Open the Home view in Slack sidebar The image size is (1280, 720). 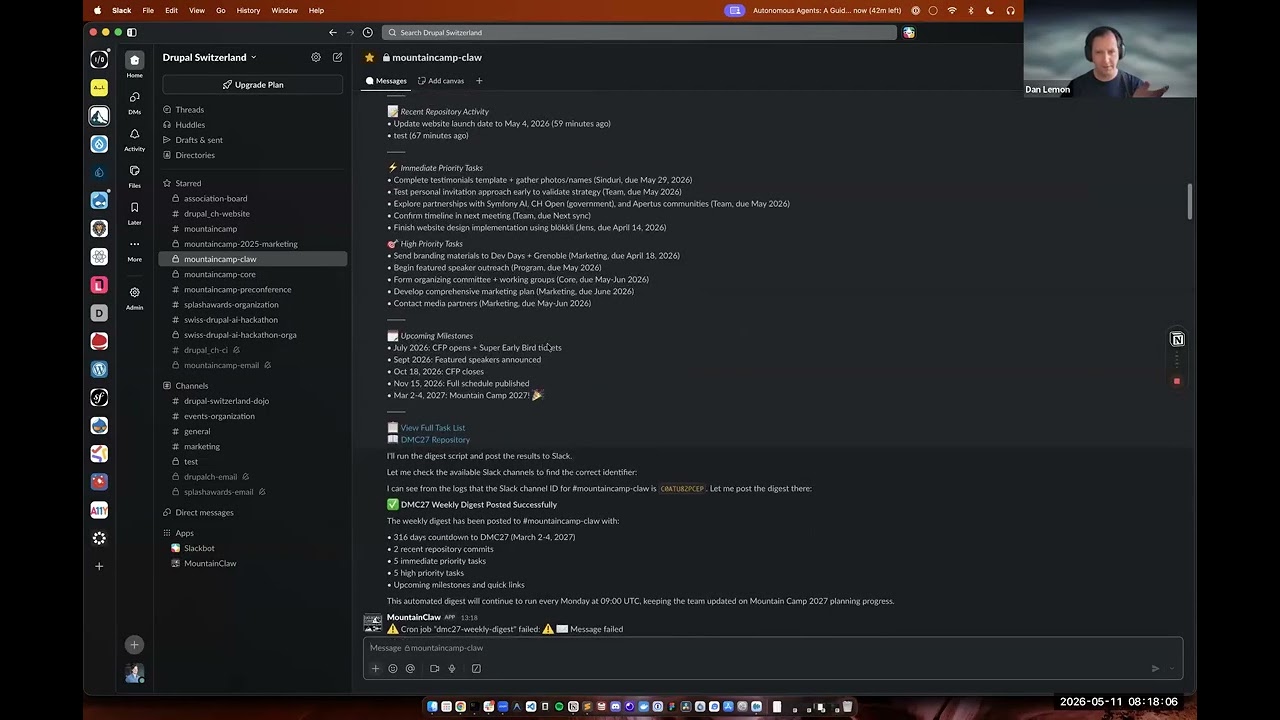(134, 64)
